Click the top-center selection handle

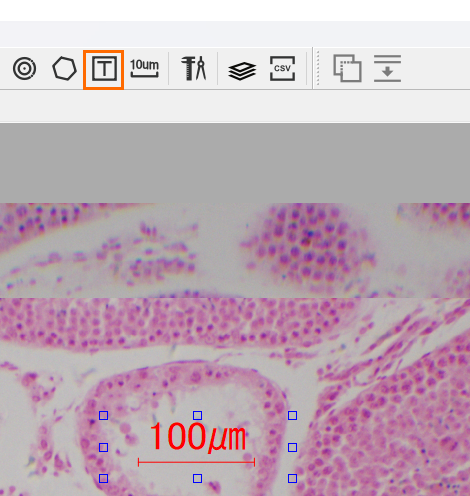pyautogui.click(x=198, y=415)
